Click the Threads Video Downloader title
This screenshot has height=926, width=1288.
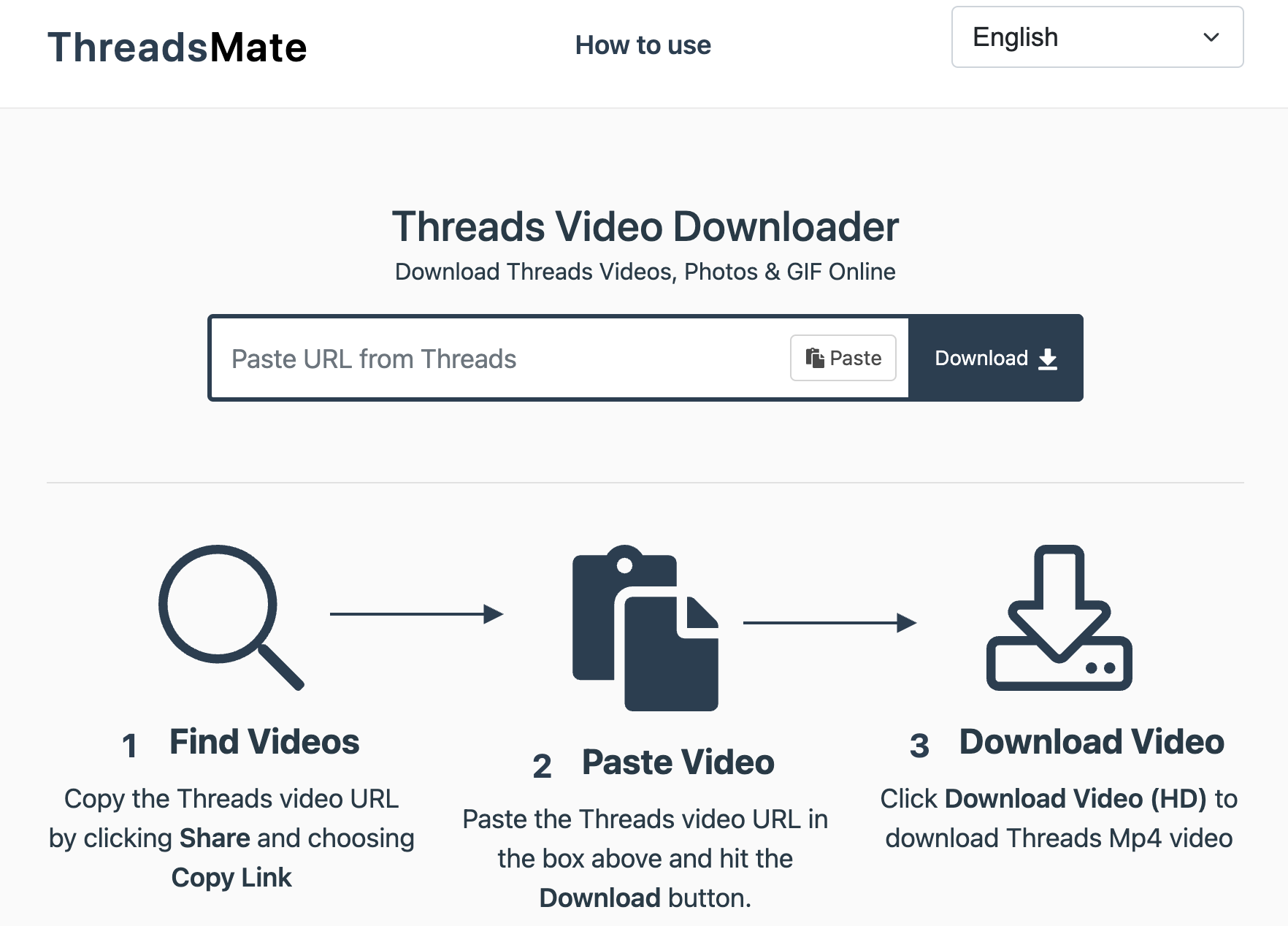tap(645, 226)
